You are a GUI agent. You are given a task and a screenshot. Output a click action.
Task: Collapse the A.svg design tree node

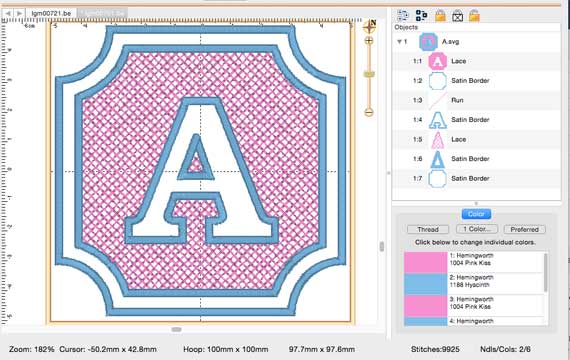400,41
